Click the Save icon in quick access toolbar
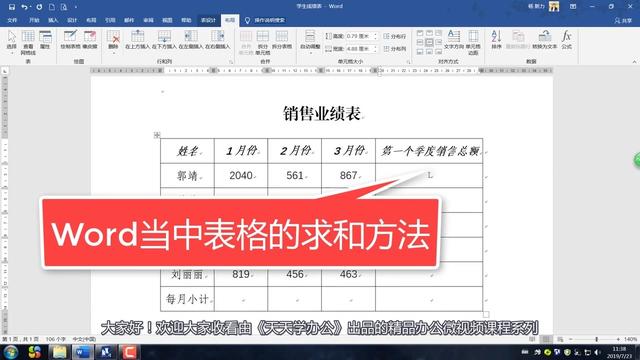This screenshot has width=640, height=360. click(11, 7)
